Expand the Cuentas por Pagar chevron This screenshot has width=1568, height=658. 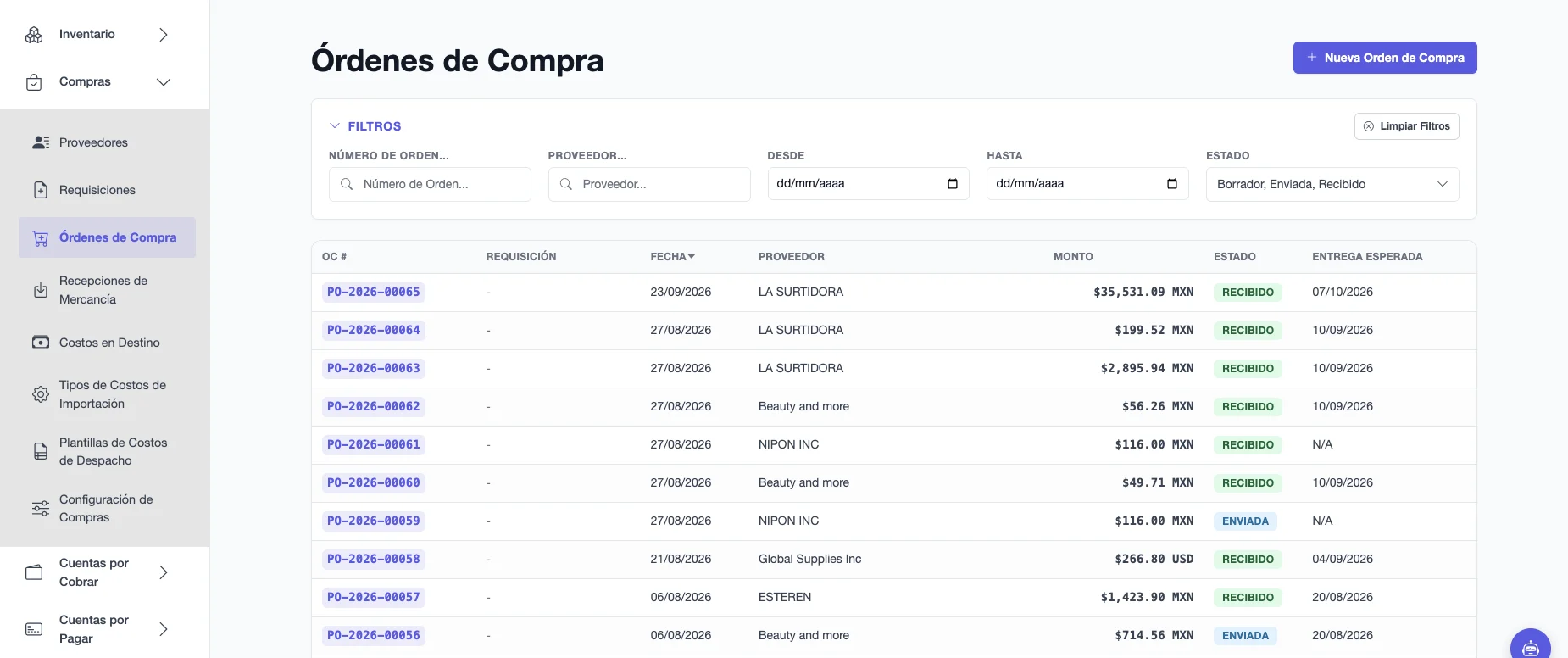(x=164, y=629)
